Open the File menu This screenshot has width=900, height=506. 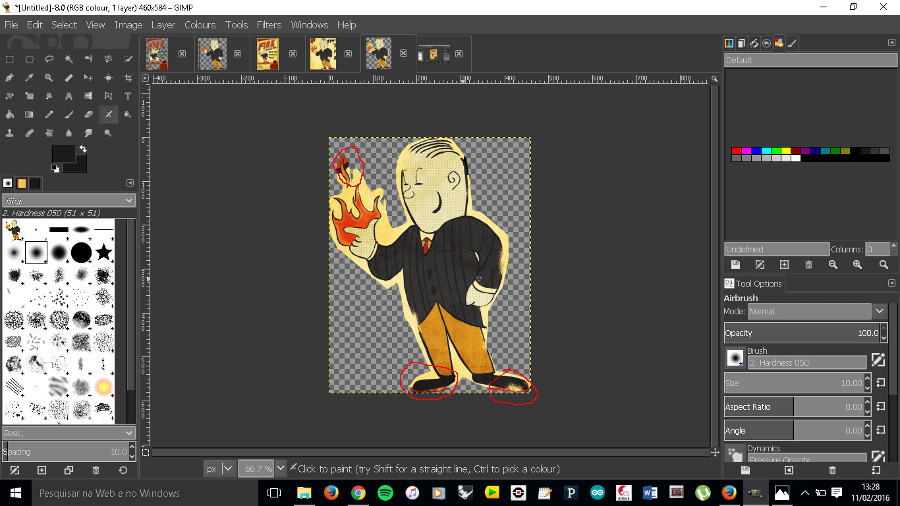coord(11,25)
